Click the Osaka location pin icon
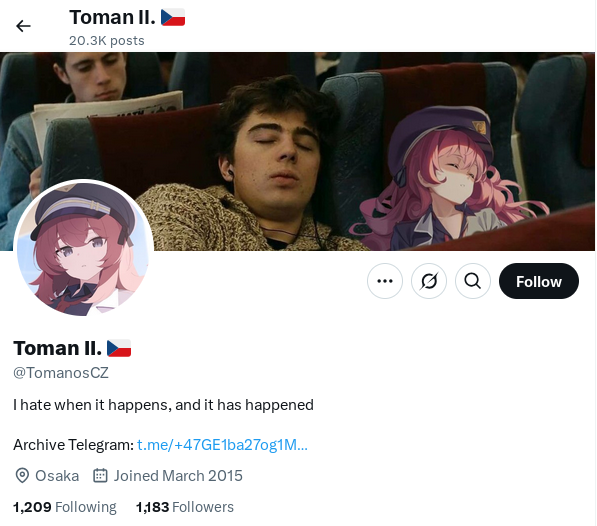Screen dimensions: 597x526 [22, 476]
